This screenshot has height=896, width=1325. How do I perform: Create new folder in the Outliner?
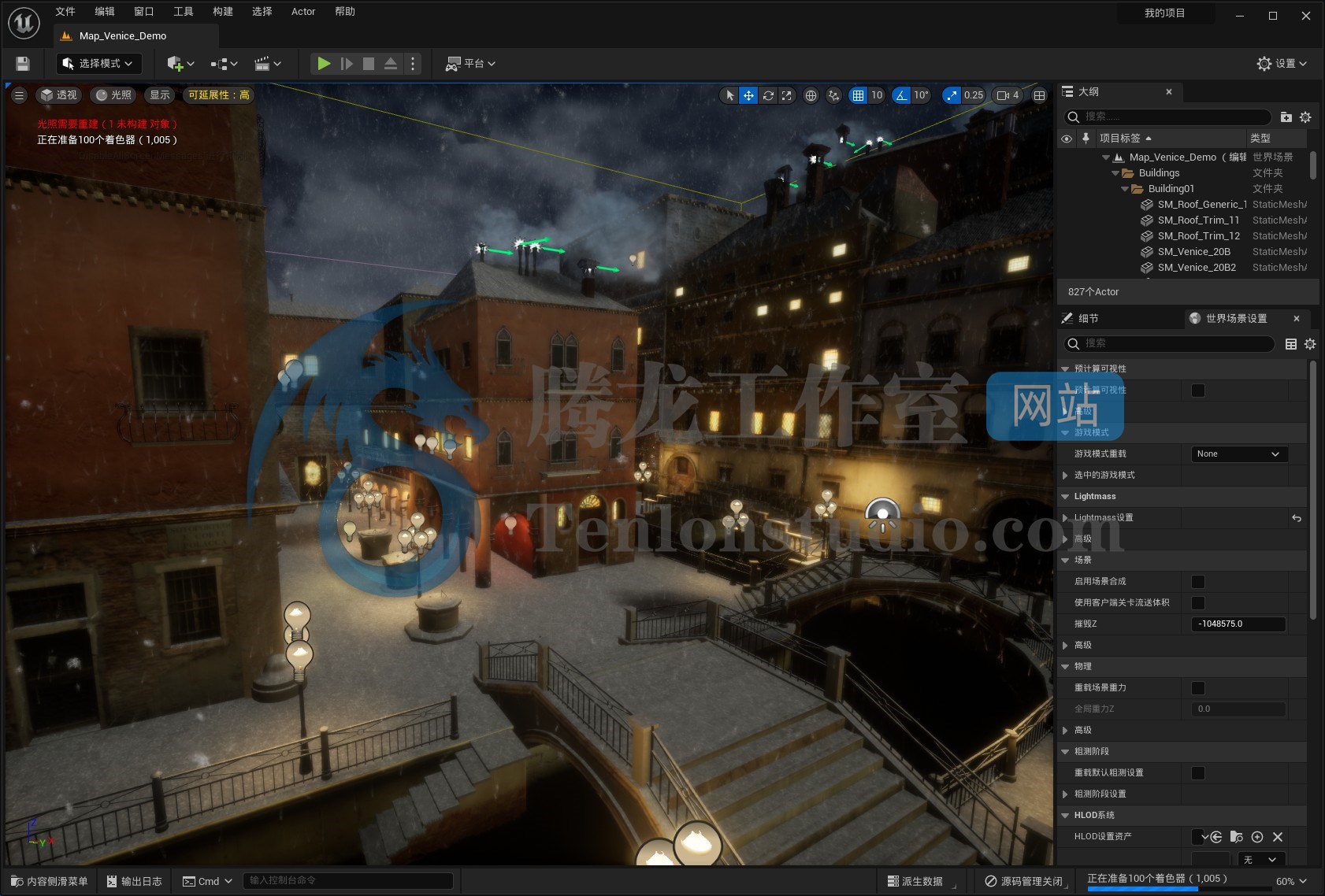click(x=1286, y=117)
